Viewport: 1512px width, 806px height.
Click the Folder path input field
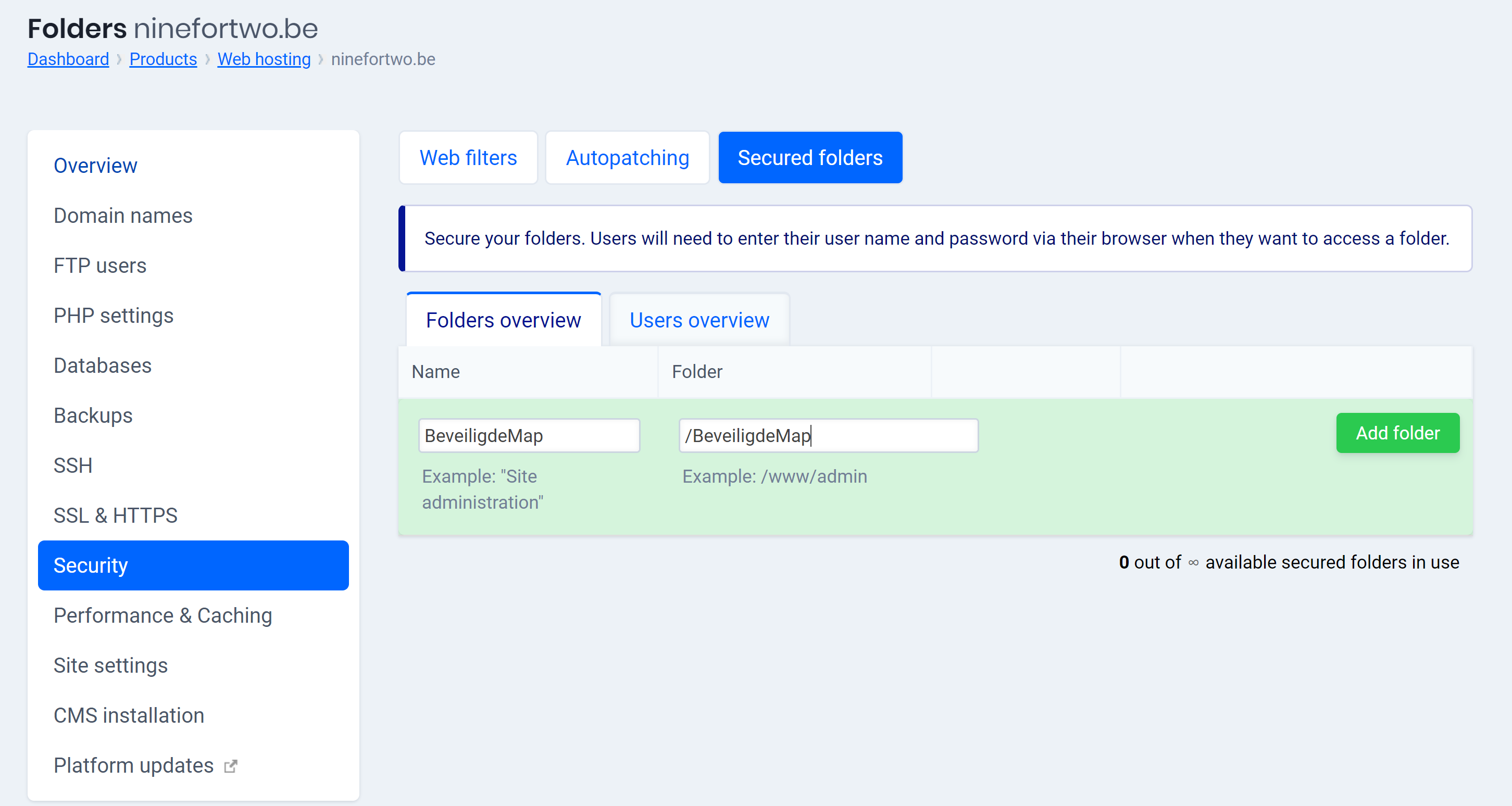[828, 436]
